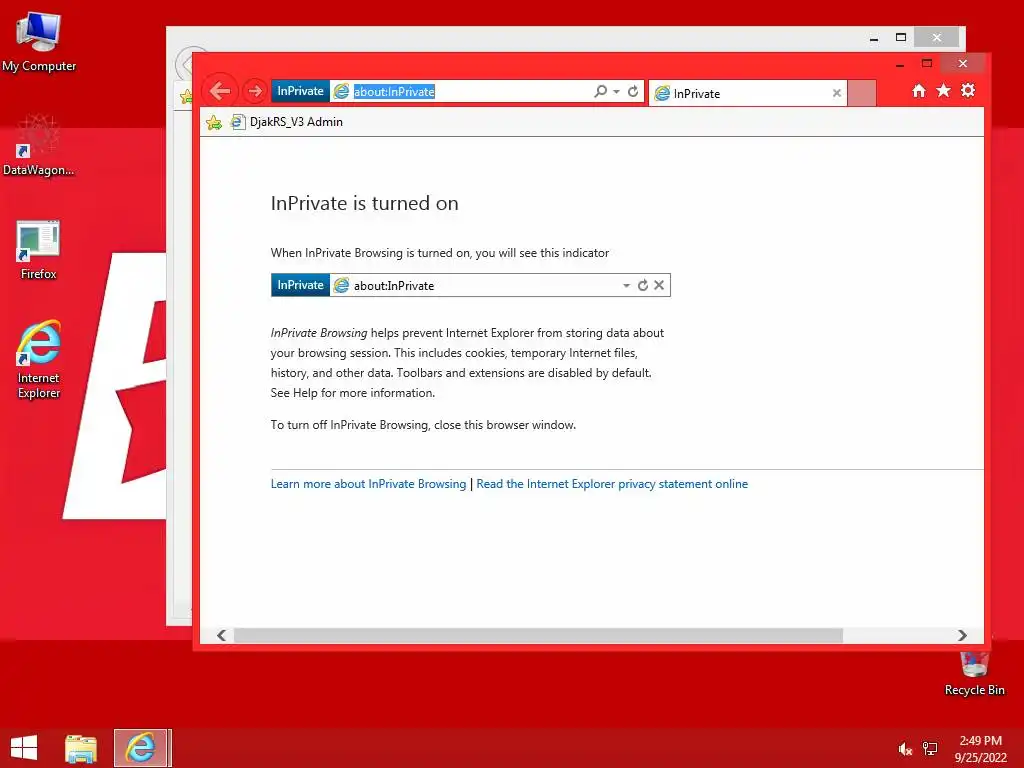Open Tools menu with the gear icon
Screen dimensions: 1024x768
point(968,91)
